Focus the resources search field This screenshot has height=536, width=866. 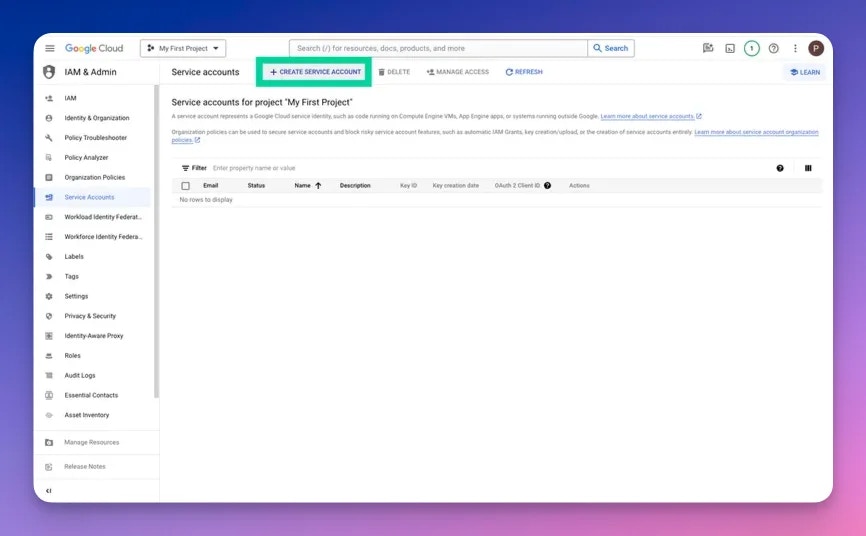[x=439, y=48]
